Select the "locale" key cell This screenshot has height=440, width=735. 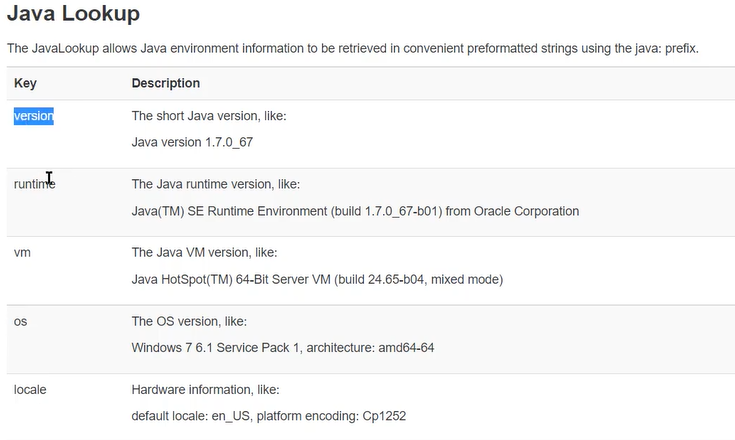(30, 389)
